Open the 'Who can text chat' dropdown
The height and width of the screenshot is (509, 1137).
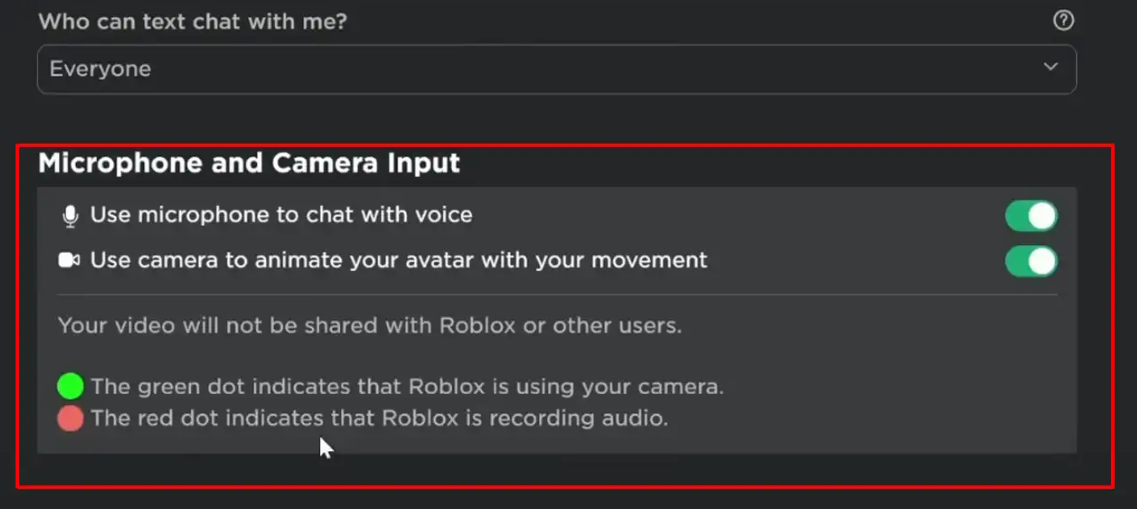coord(557,69)
